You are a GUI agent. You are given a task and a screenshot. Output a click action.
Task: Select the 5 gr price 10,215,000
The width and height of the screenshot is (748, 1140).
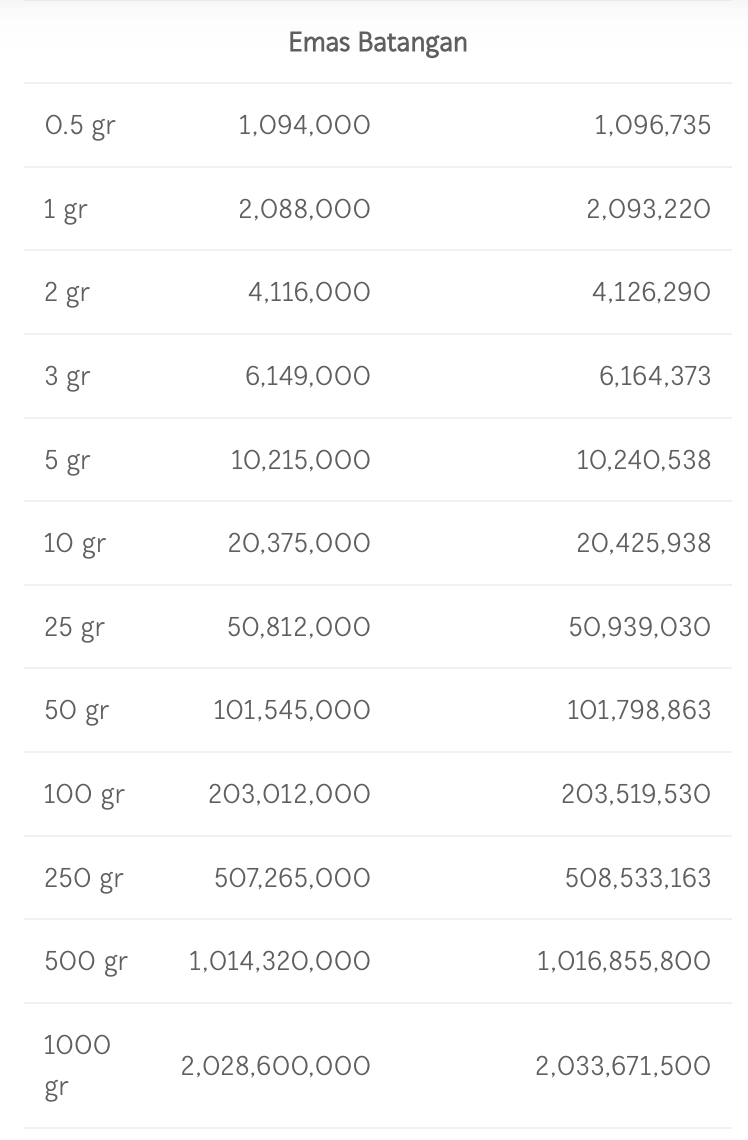pyautogui.click(x=300, y=460)
